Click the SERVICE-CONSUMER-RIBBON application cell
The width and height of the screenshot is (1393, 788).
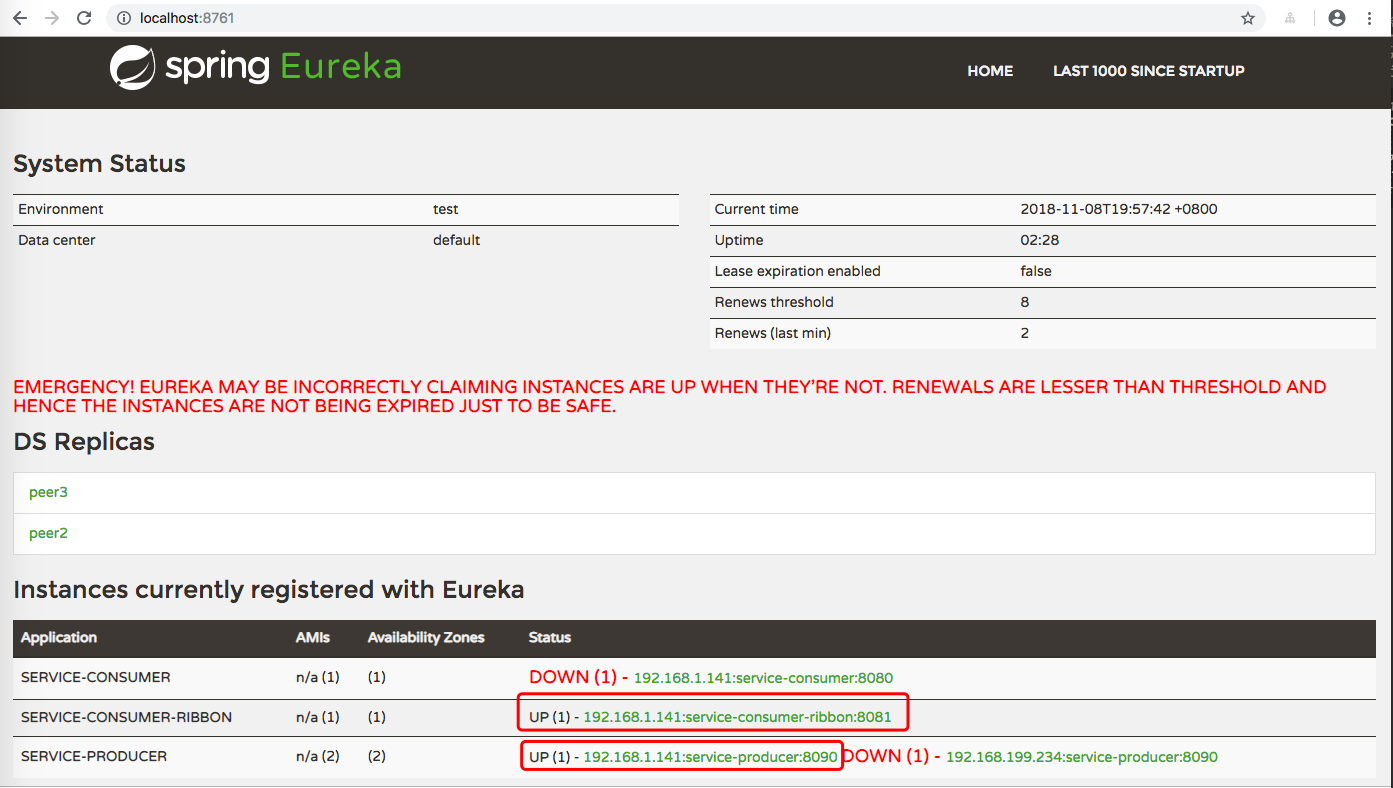[126, 717]
